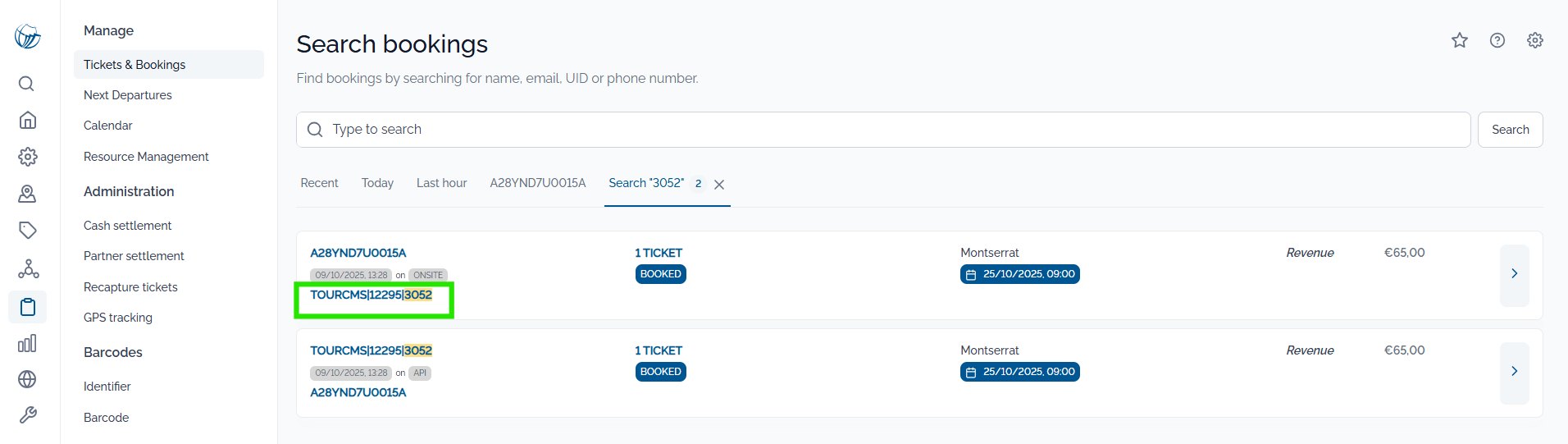The height and width of the screenshot is (444, 1568).
Task: Click the Barcodes section heading
Action: pyautogui.click(x=113, y=352)
